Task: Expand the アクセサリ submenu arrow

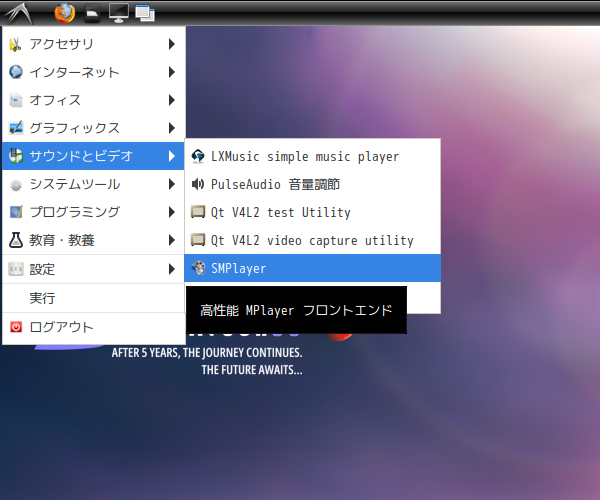Action: pyautogui.click(x=172, y=44)
